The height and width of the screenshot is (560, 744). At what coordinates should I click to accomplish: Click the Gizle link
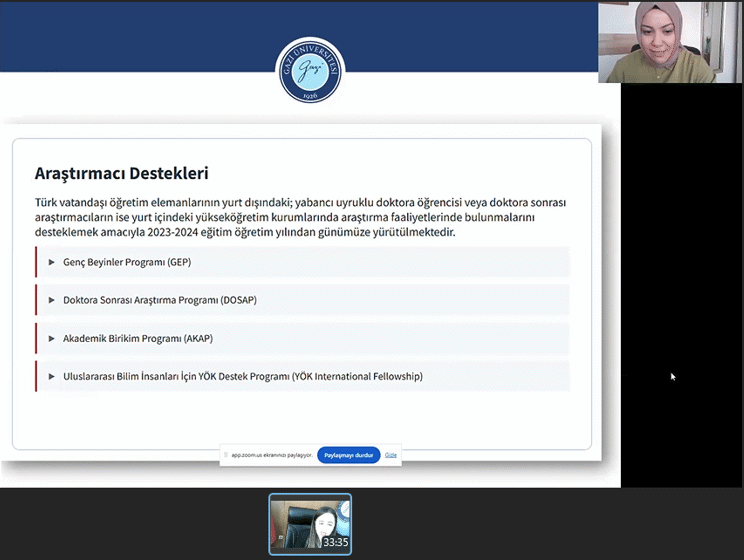[x=391, y=455]
